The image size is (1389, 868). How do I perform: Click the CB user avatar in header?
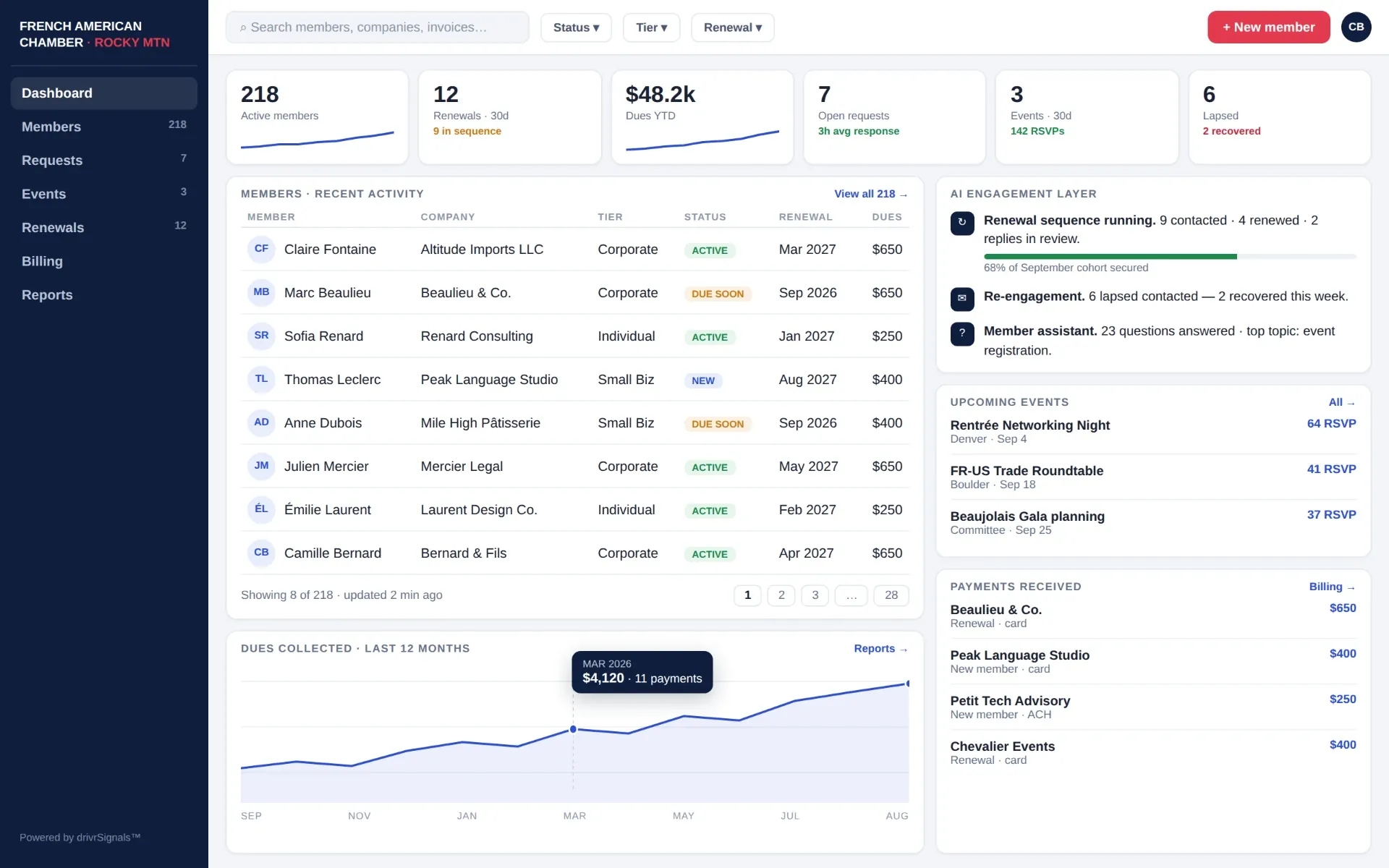coord(1356,27)
